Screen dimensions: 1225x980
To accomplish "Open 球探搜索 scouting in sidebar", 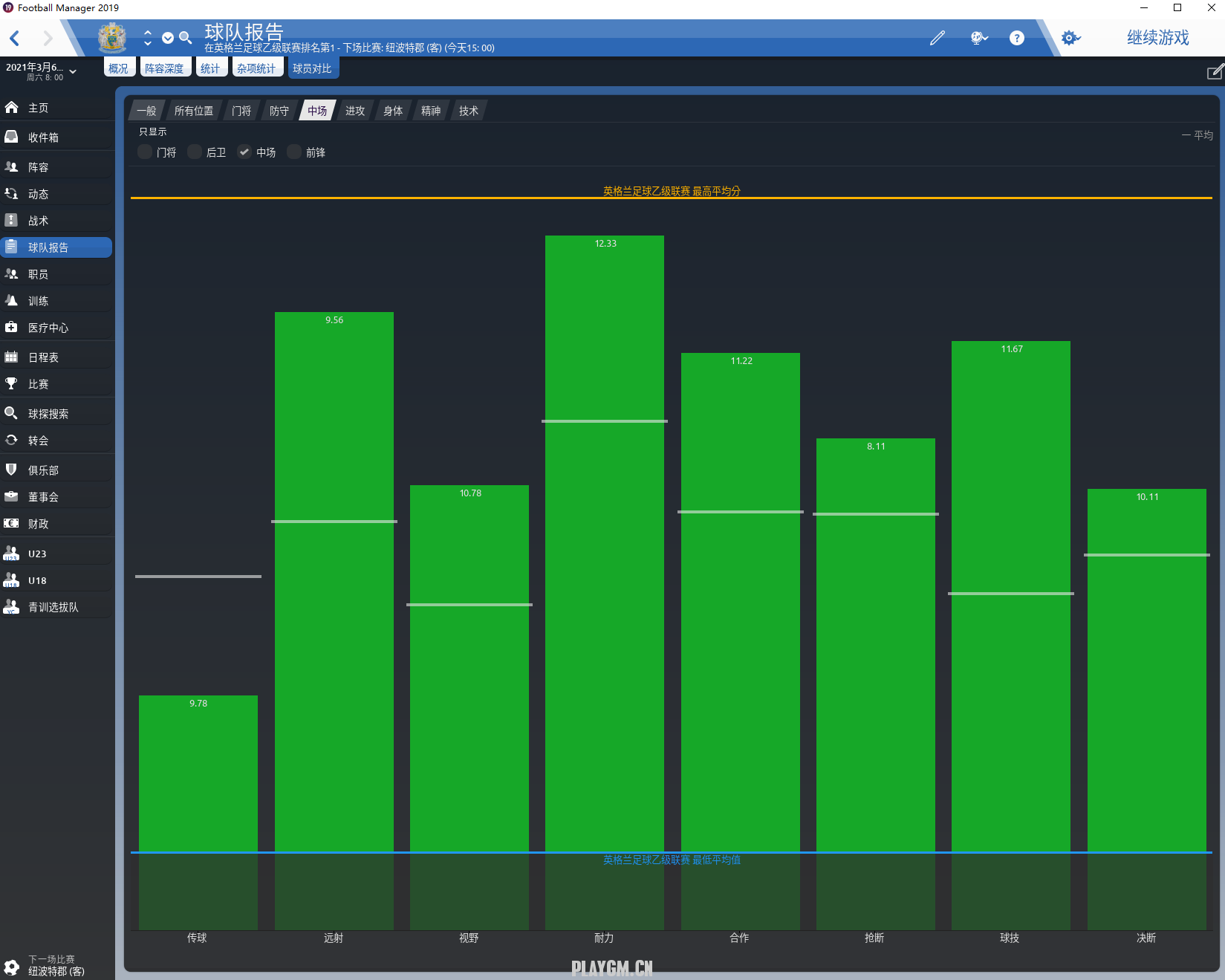I will coord(56,414).
